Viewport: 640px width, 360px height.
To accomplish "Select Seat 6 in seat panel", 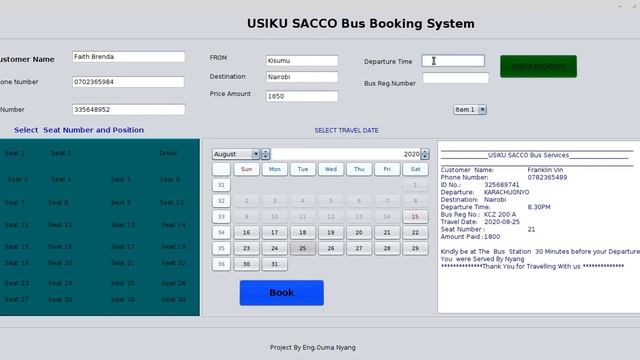I will 170,179.
